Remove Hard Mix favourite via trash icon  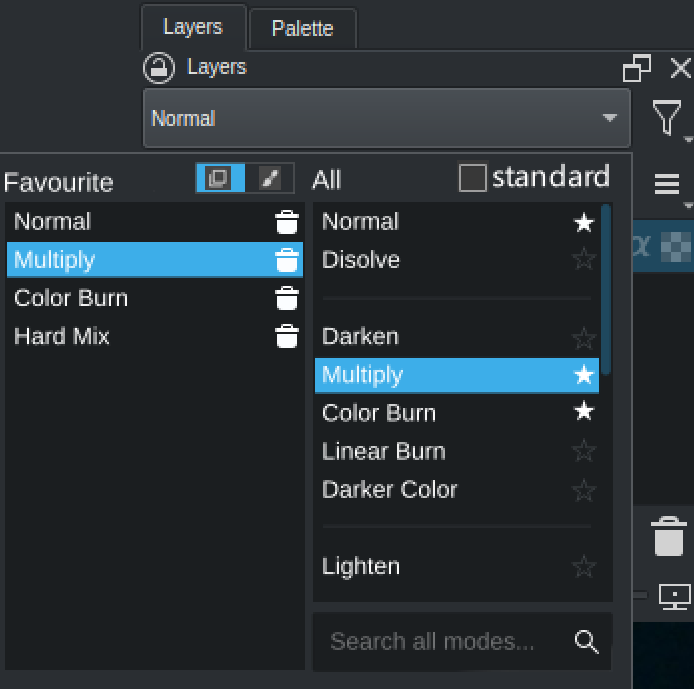pos(287,336)
